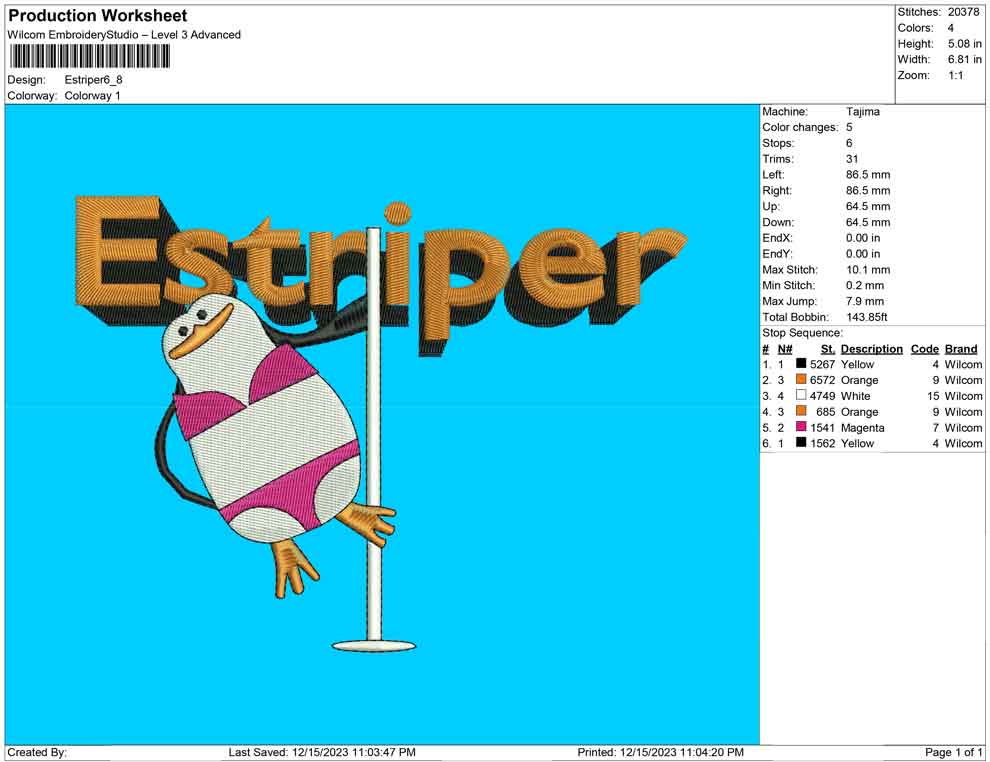Click the 'Down' value 64.5 mm
The width and height of the screenshot is (990, 762).
click(868, 222)
